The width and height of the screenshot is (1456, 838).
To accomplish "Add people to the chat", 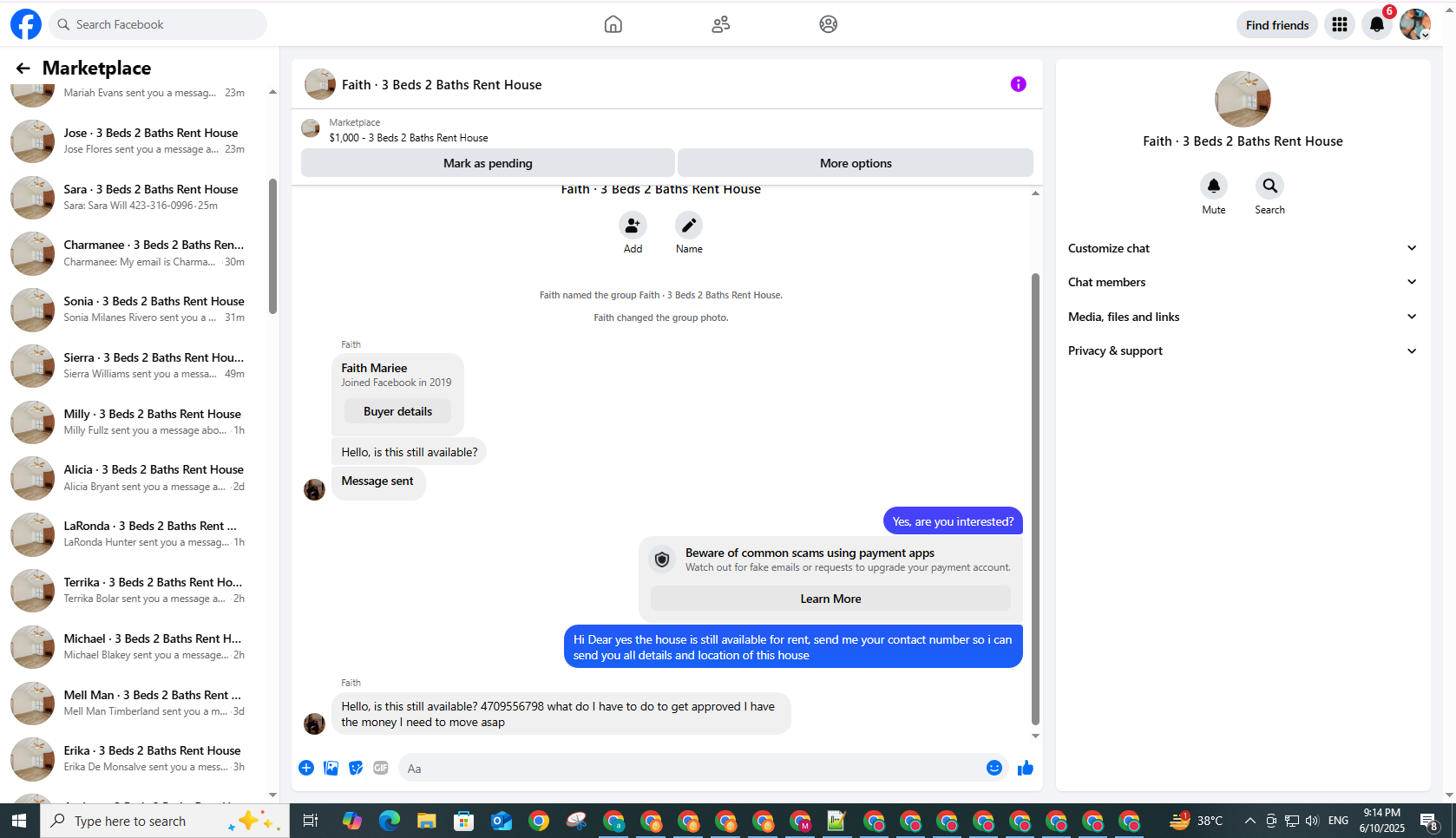I will (633, 226).
